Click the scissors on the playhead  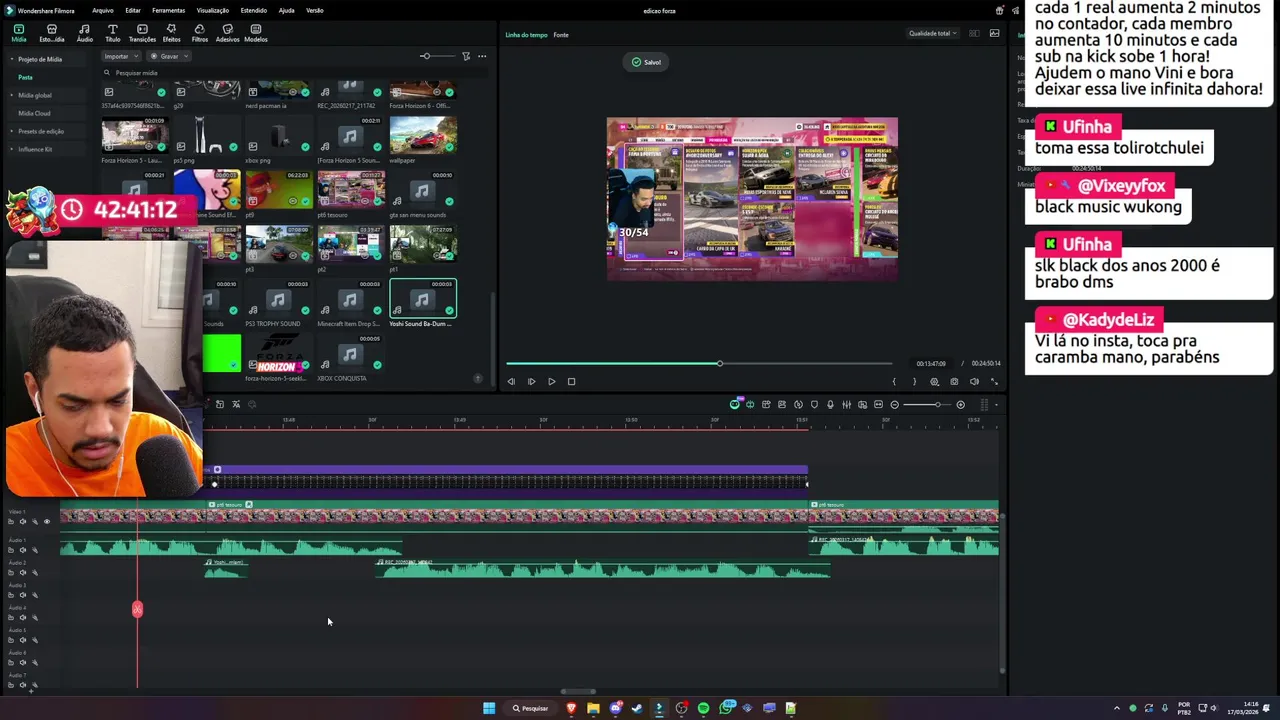pyautogui.click(x=137, y=609)
